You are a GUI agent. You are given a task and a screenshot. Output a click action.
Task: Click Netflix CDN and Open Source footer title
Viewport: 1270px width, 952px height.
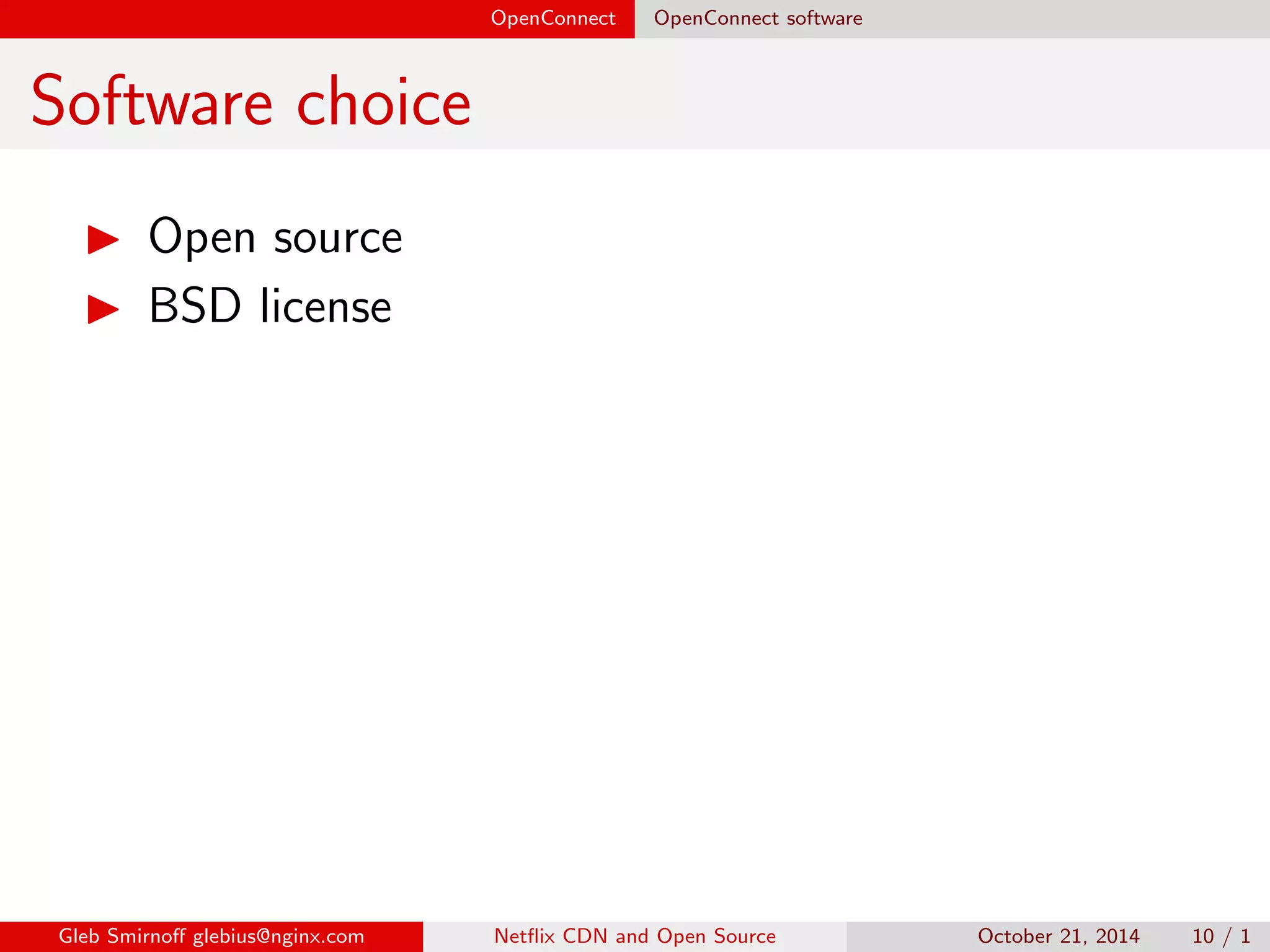click(635, 936)
